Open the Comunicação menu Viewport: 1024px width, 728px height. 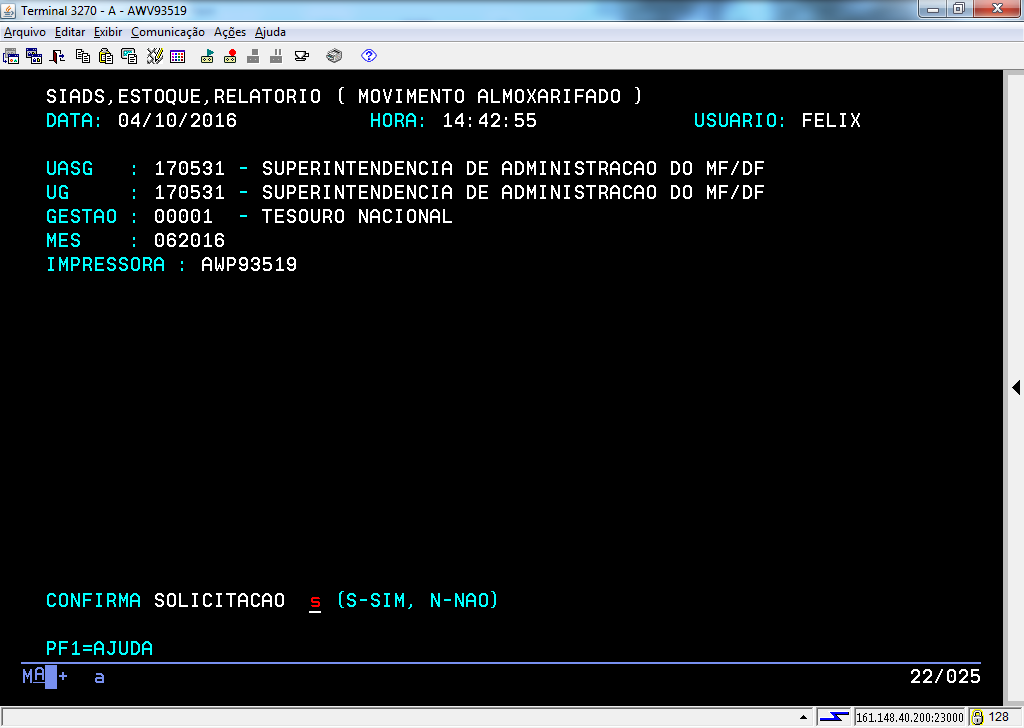pyautogui.click(x=168, y=32)
